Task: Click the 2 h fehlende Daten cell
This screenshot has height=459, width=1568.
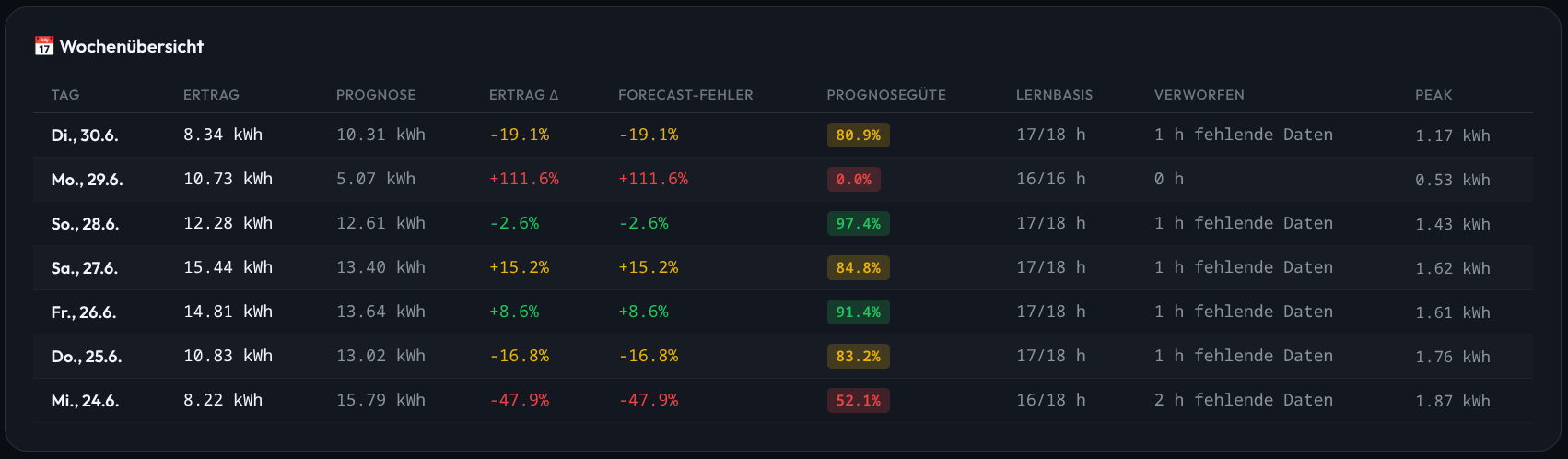Action: [1243, 400]
